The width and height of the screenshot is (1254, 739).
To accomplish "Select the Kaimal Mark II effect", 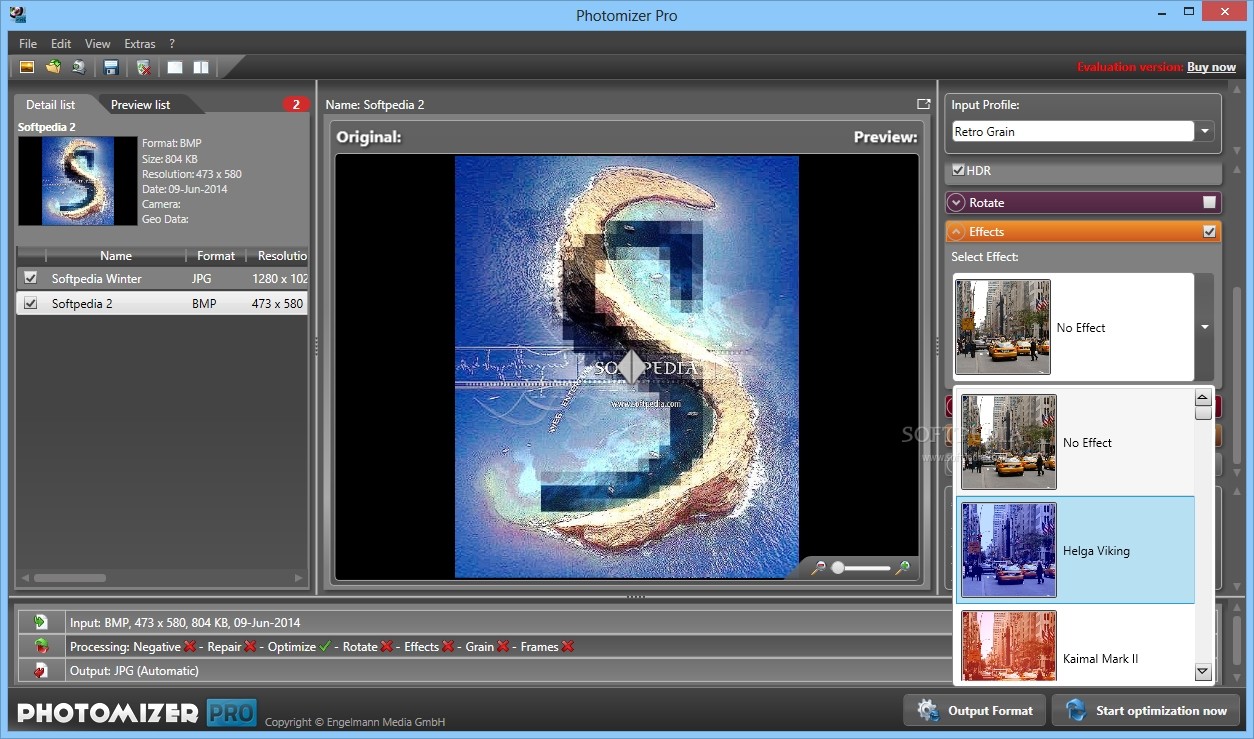I will click(1075, 645).
